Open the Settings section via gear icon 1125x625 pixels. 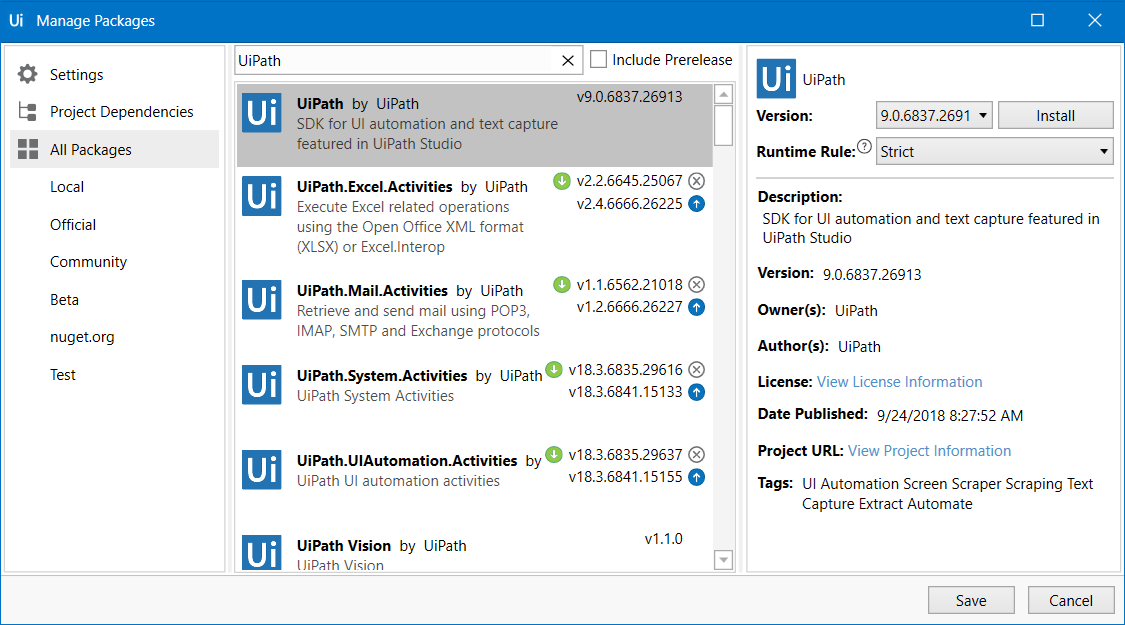click(x=25, y=74)
